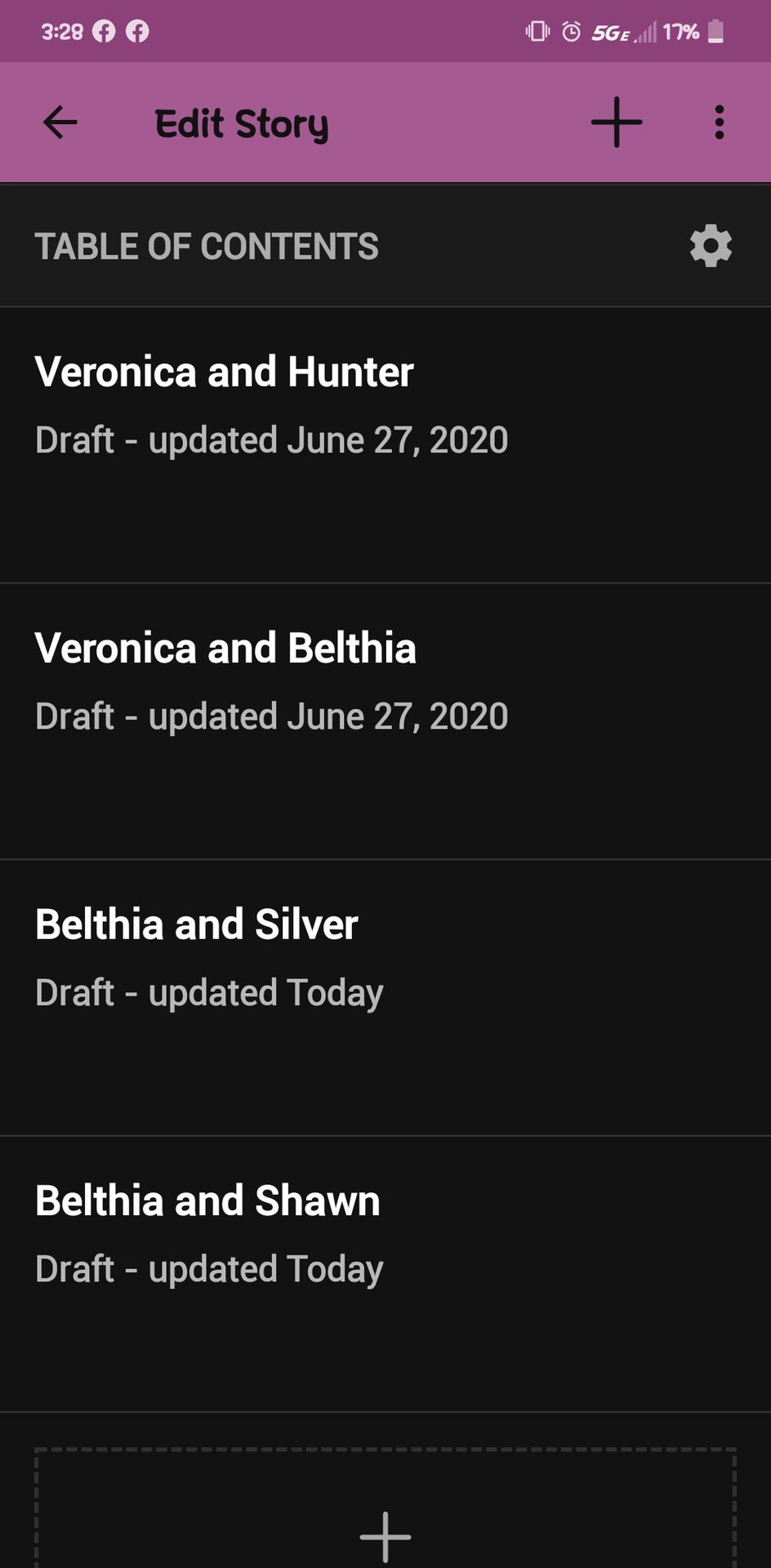Add new part via dashed box plus
The width and height of the screenshot is (771, 1568).
click(385, 1535)
